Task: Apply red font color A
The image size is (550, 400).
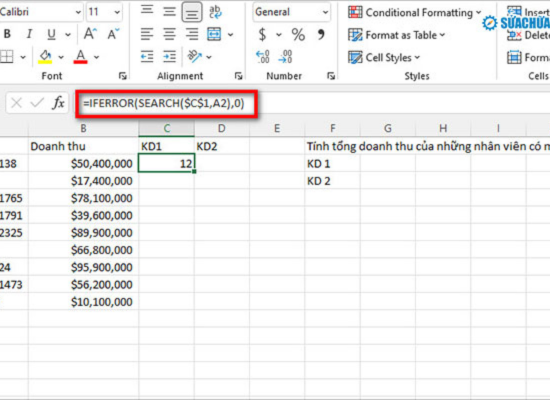Action: tap(80, 56)
